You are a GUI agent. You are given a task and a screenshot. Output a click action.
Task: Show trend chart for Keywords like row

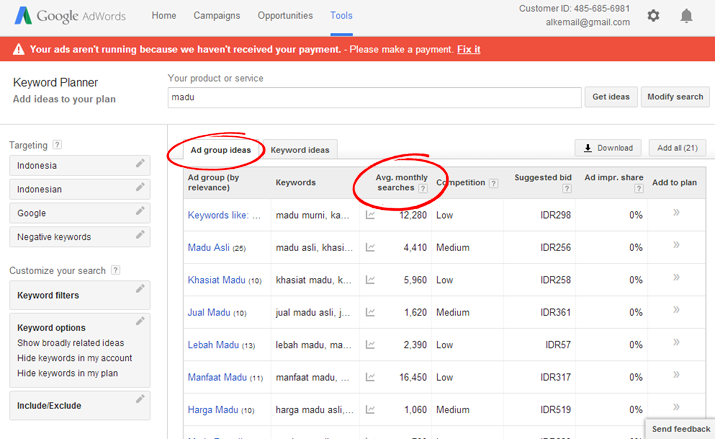point(370,215)
